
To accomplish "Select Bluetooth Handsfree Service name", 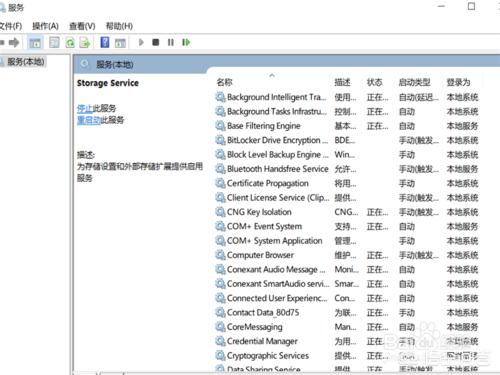I will 278,169.
